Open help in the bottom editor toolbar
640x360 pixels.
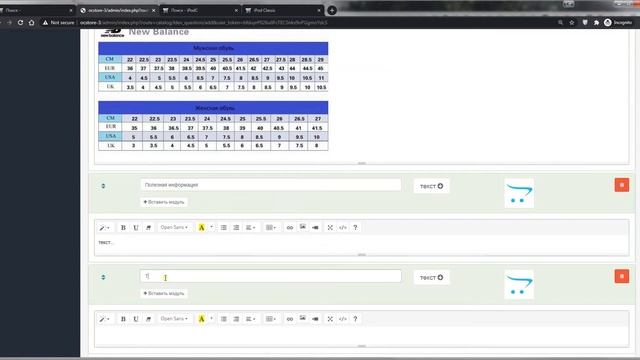click(x=355, y=319)
